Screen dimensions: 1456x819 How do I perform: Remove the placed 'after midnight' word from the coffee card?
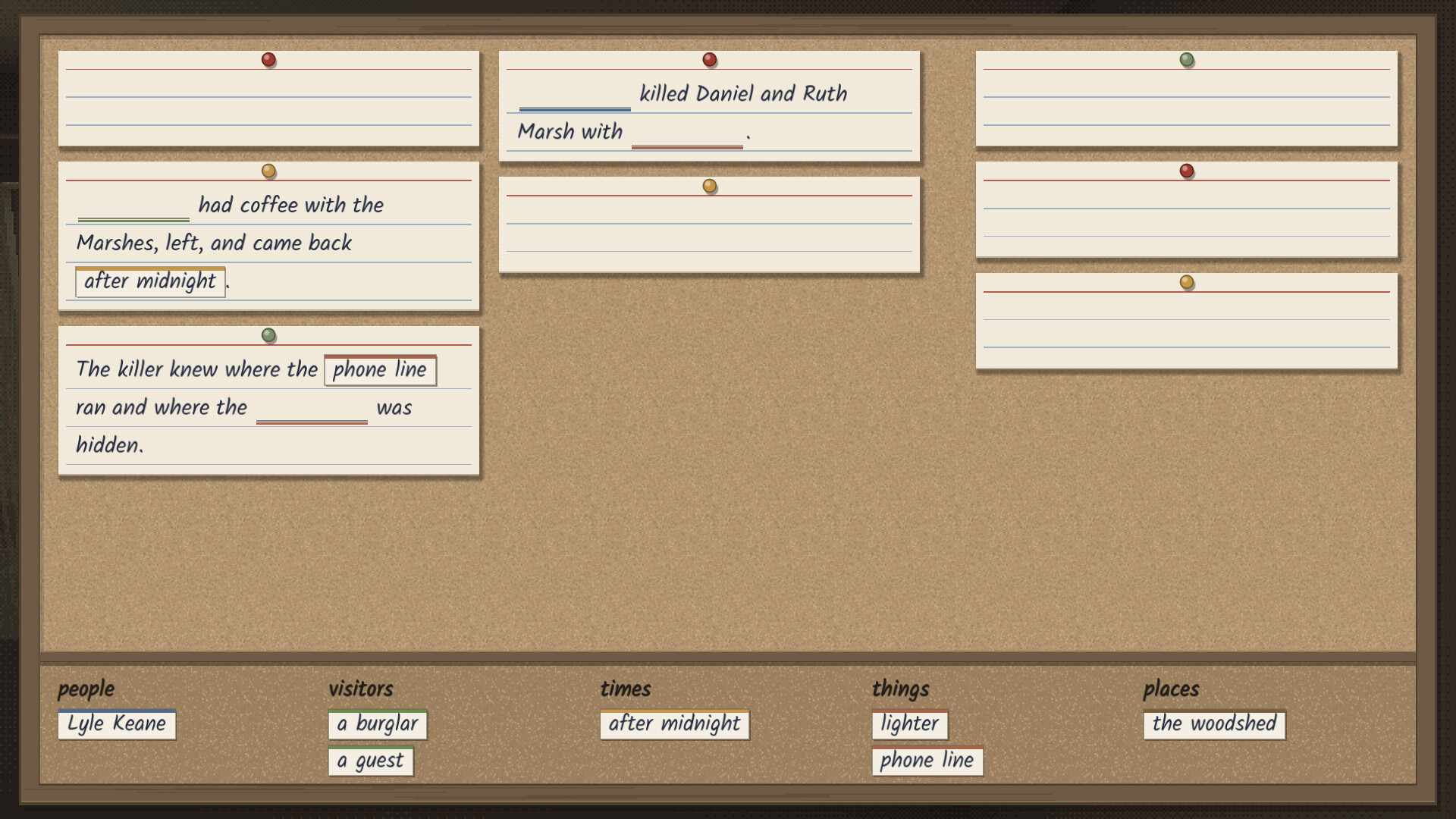[150, 281]
